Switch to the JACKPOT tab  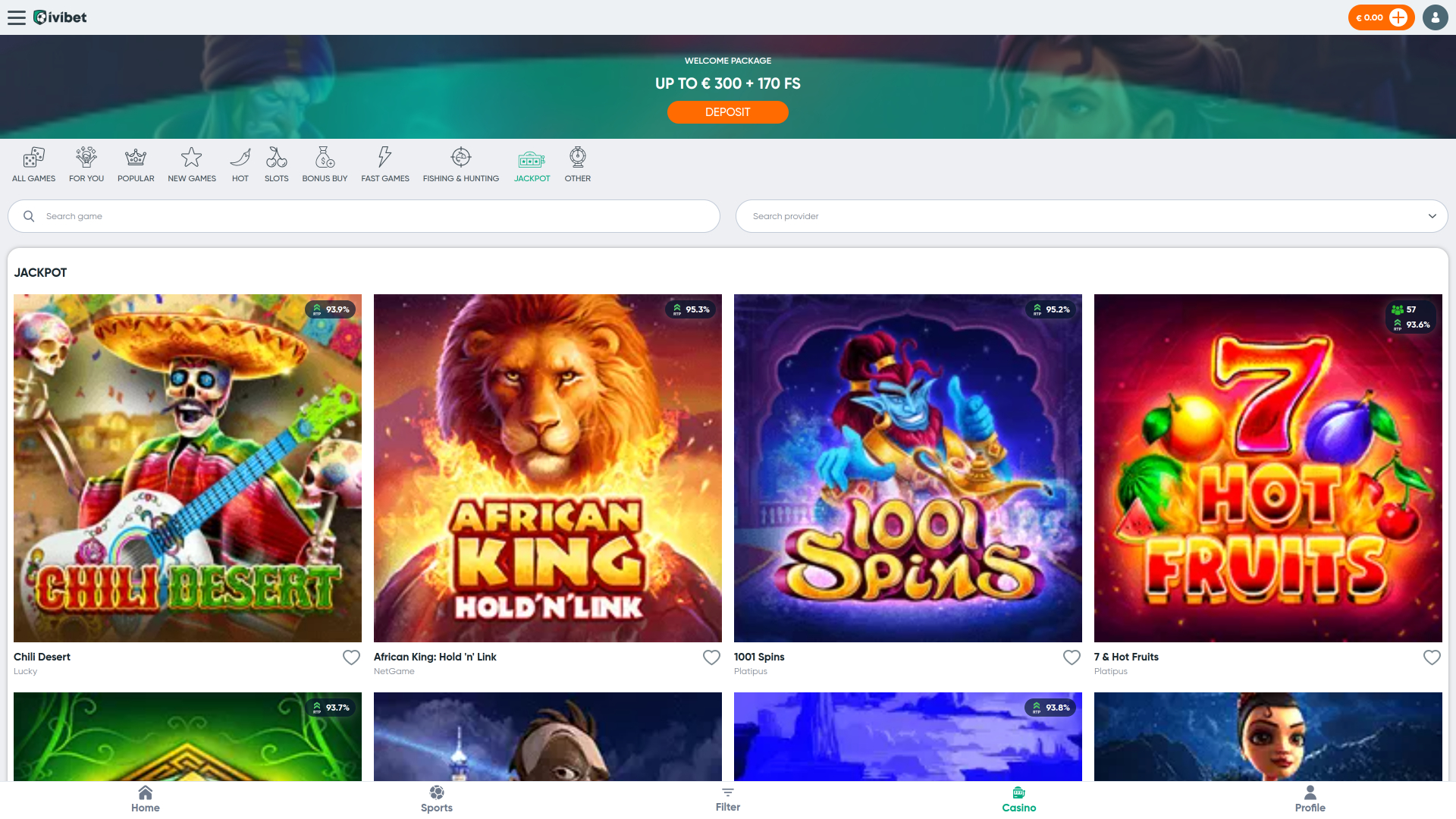click(x=532, y=164)
